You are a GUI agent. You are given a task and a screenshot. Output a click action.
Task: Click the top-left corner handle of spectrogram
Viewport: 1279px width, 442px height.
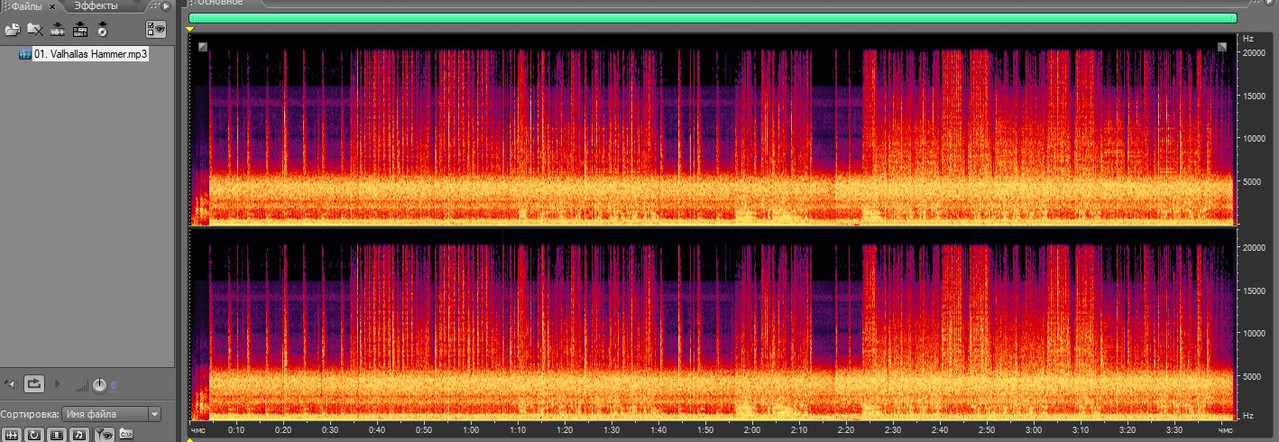click(x=202, y=46)
